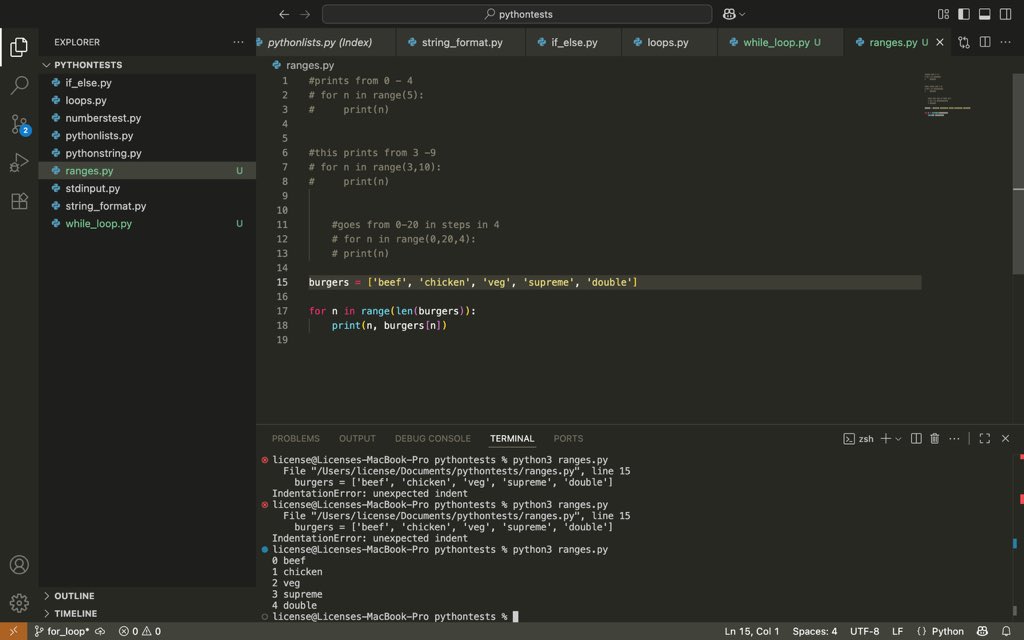This screenshot has height=640, width=1024.
Task: Click the for_loop* branch in status bar
Action: [x=62, y=631]
